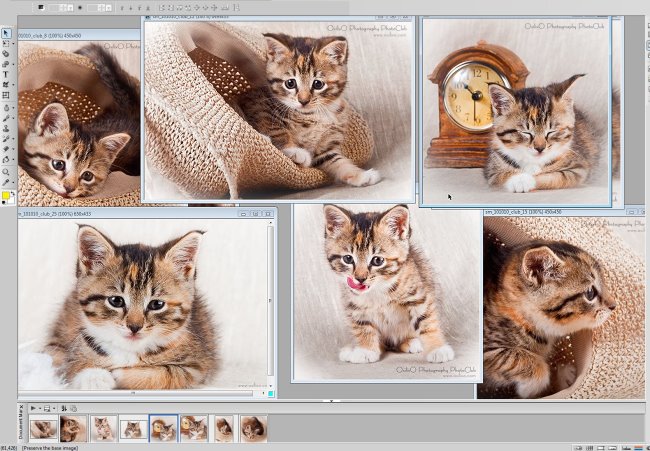Close the club_25 image window
The image size is (650, 451).
click(268, 214)
